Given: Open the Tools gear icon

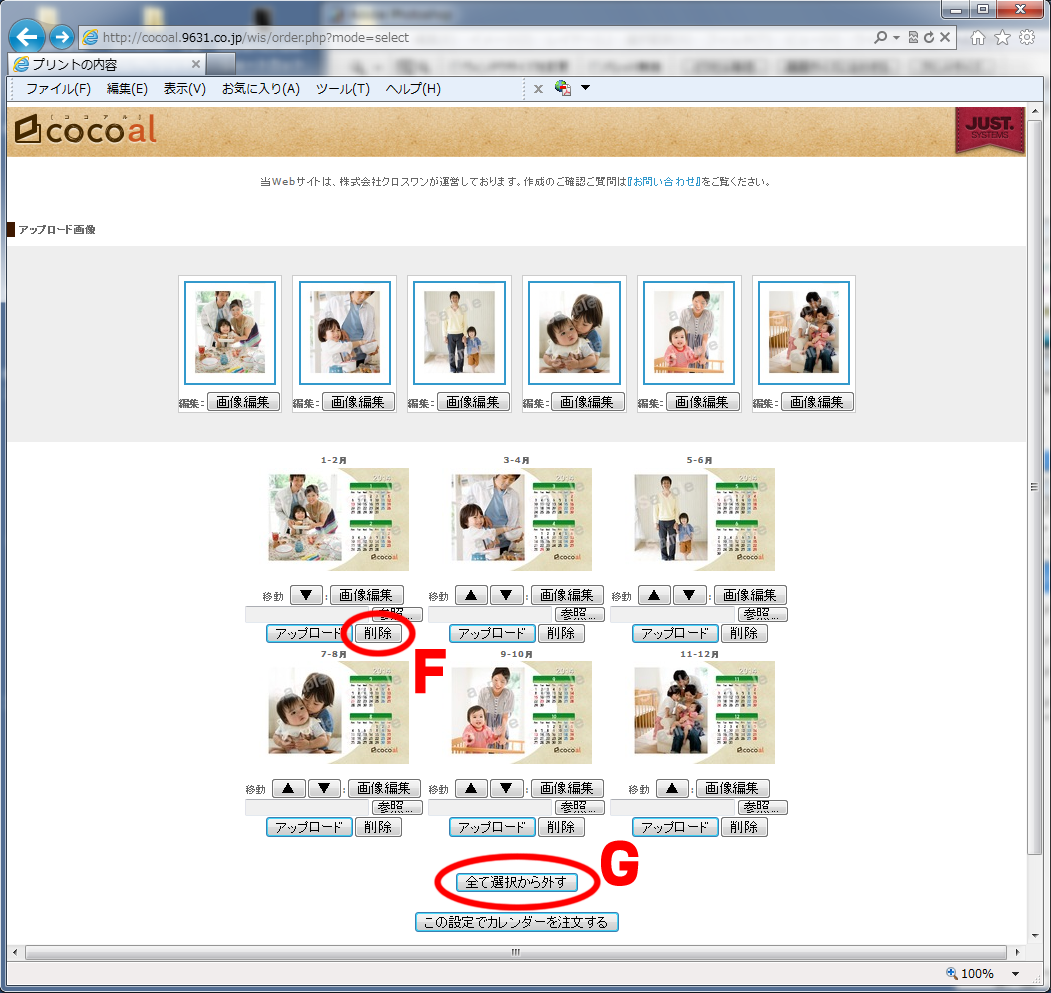Looking at the screenshot, I should tap(1026, 38).
